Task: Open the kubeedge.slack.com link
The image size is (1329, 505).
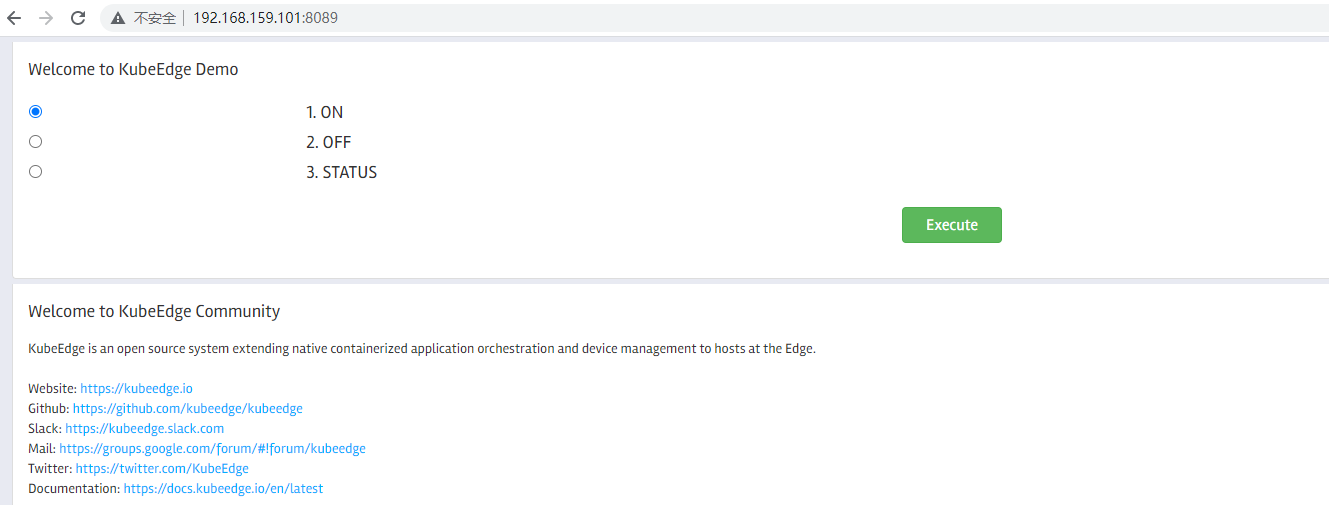Action: [144, 428]
